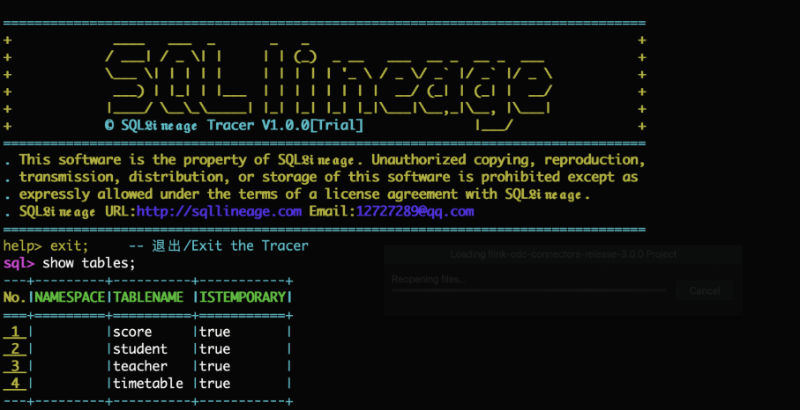
Task: Click the 'true' value in timetable row
Action: [214, 383]
